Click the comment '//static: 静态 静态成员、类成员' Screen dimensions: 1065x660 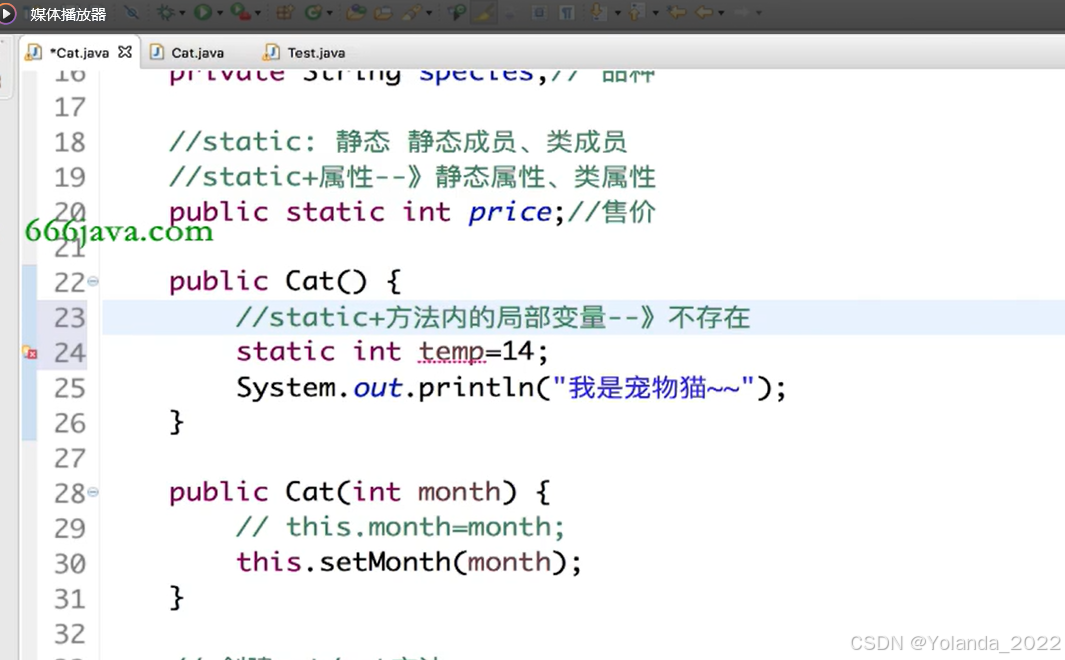(398, 142)
